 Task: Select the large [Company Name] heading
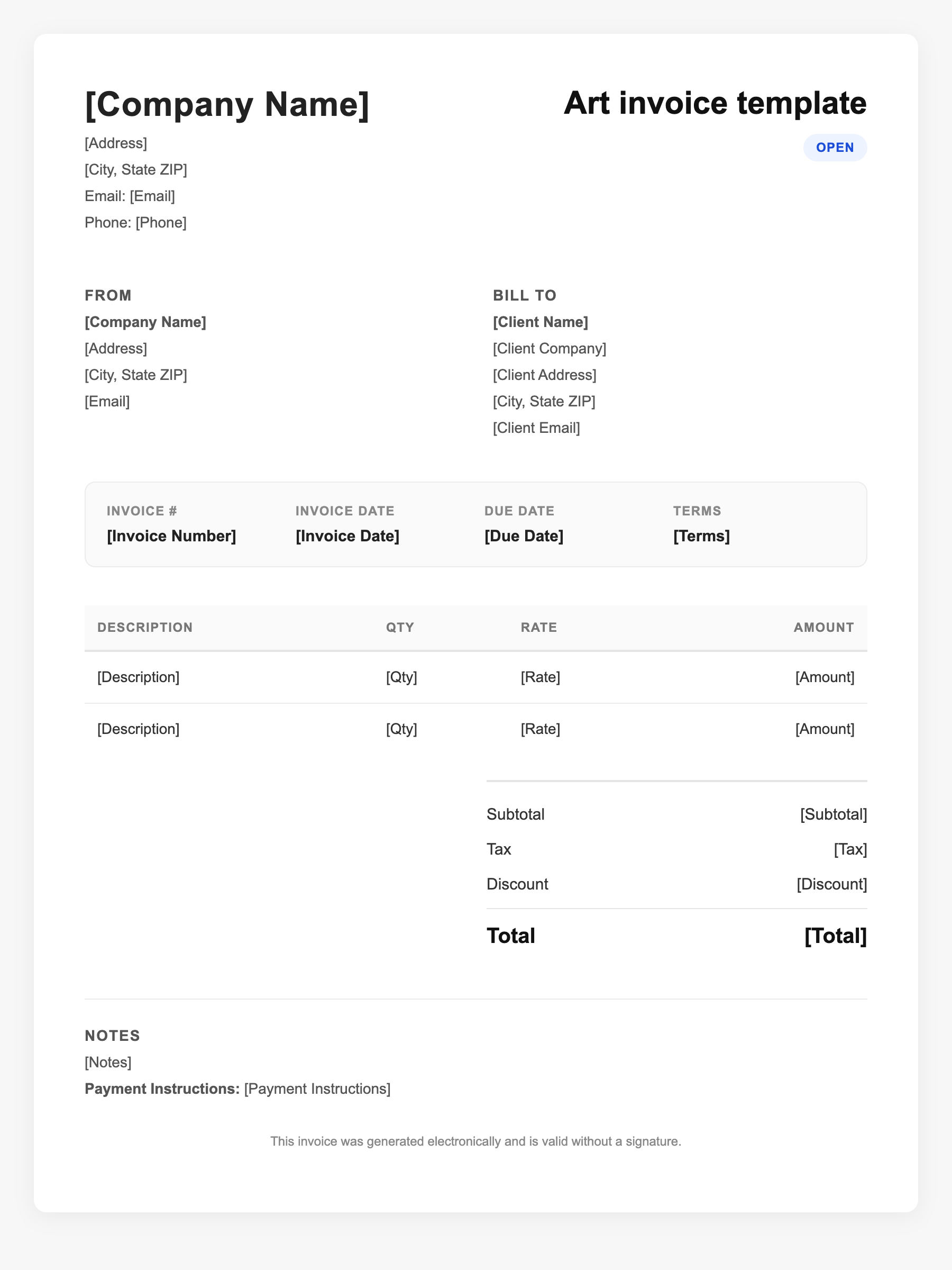pyautogui.click(x=227, y=104)
